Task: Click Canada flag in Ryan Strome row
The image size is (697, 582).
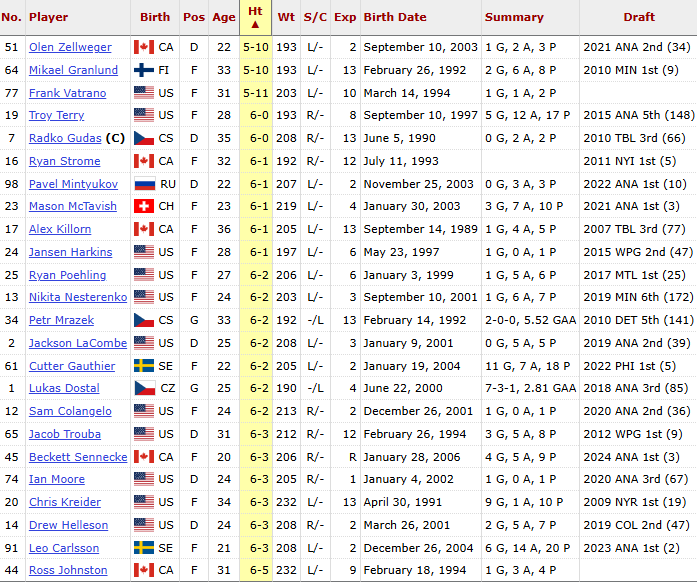Action: 144,161
